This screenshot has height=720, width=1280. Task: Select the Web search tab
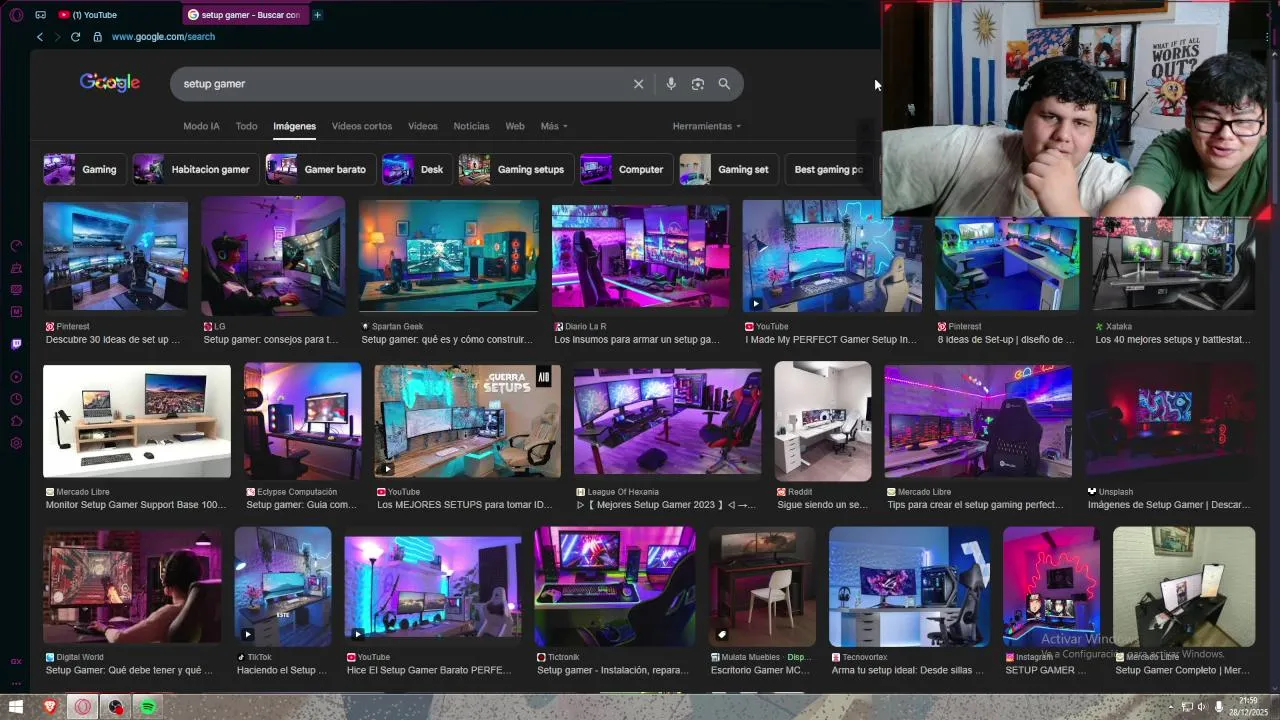515,126
